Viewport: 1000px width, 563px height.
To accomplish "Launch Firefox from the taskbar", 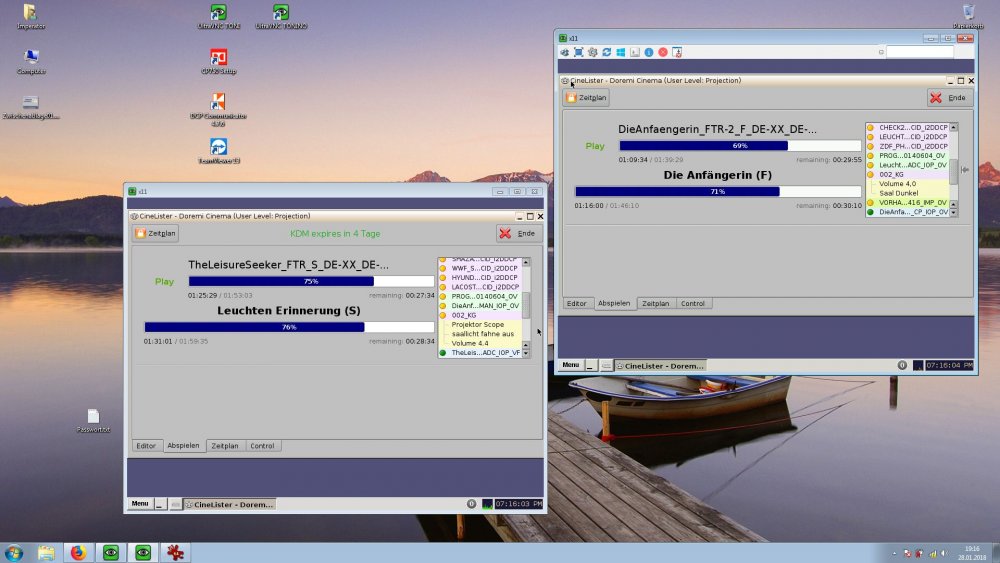I will (78, 552).
